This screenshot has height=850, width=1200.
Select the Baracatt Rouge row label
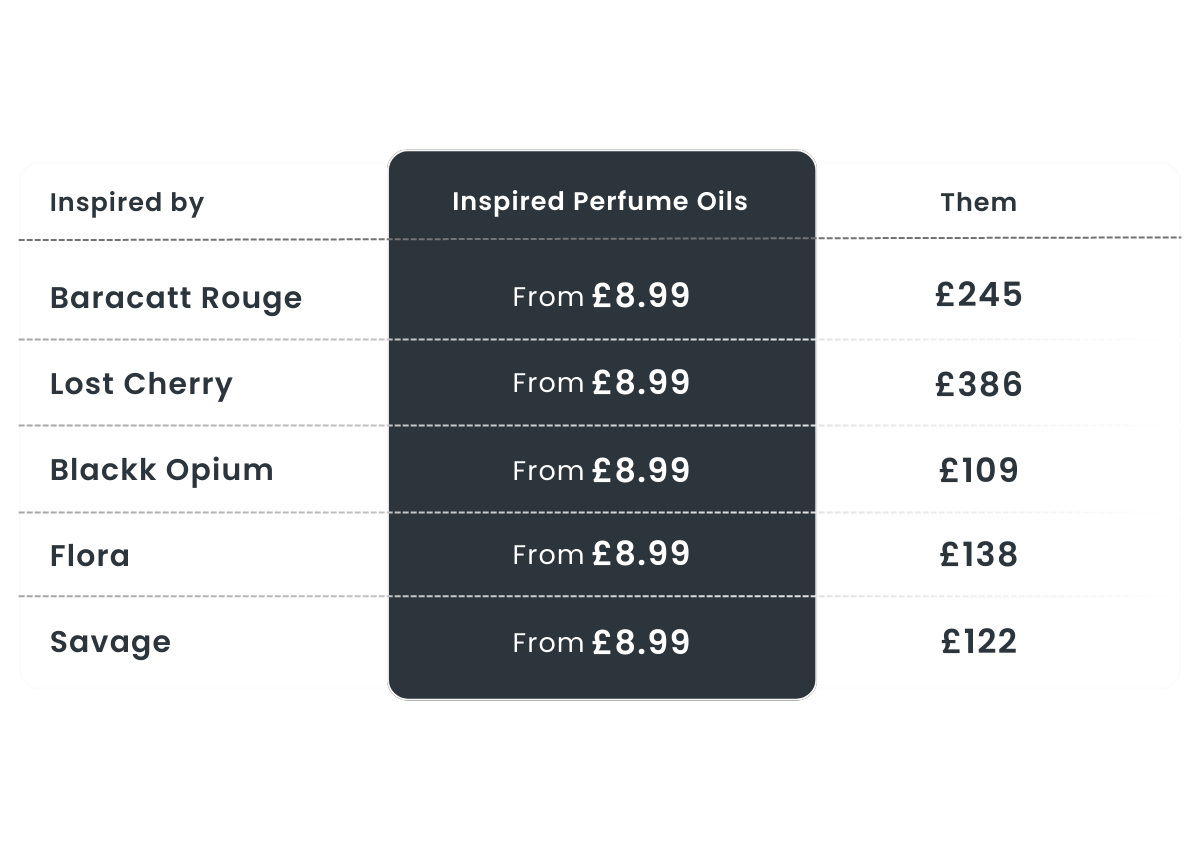[x=176, y=298]
